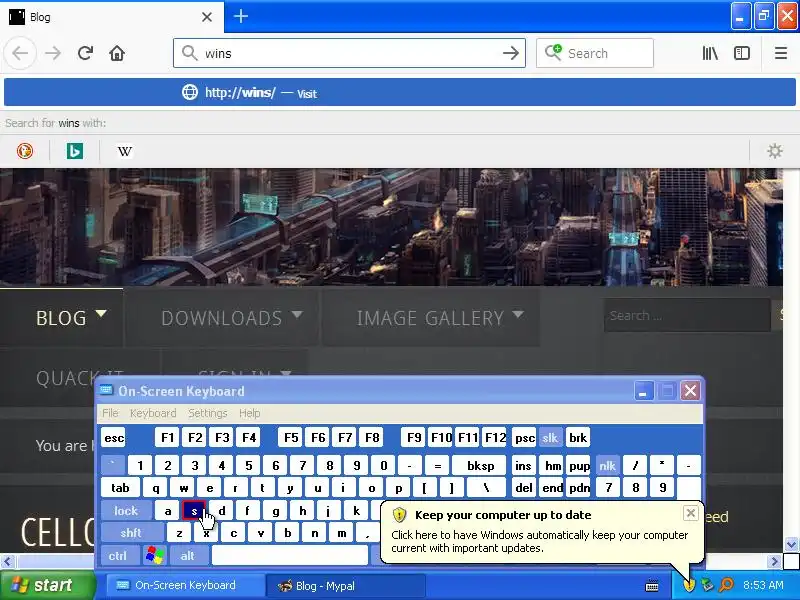Click the browser back arrow button
Image resolution: width=800 pixels, height=600 pixels.
tap(20, 53)
